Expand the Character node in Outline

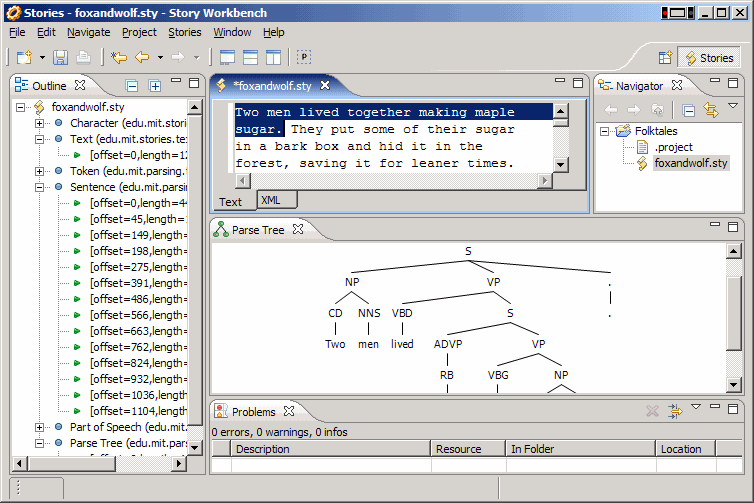40,123
